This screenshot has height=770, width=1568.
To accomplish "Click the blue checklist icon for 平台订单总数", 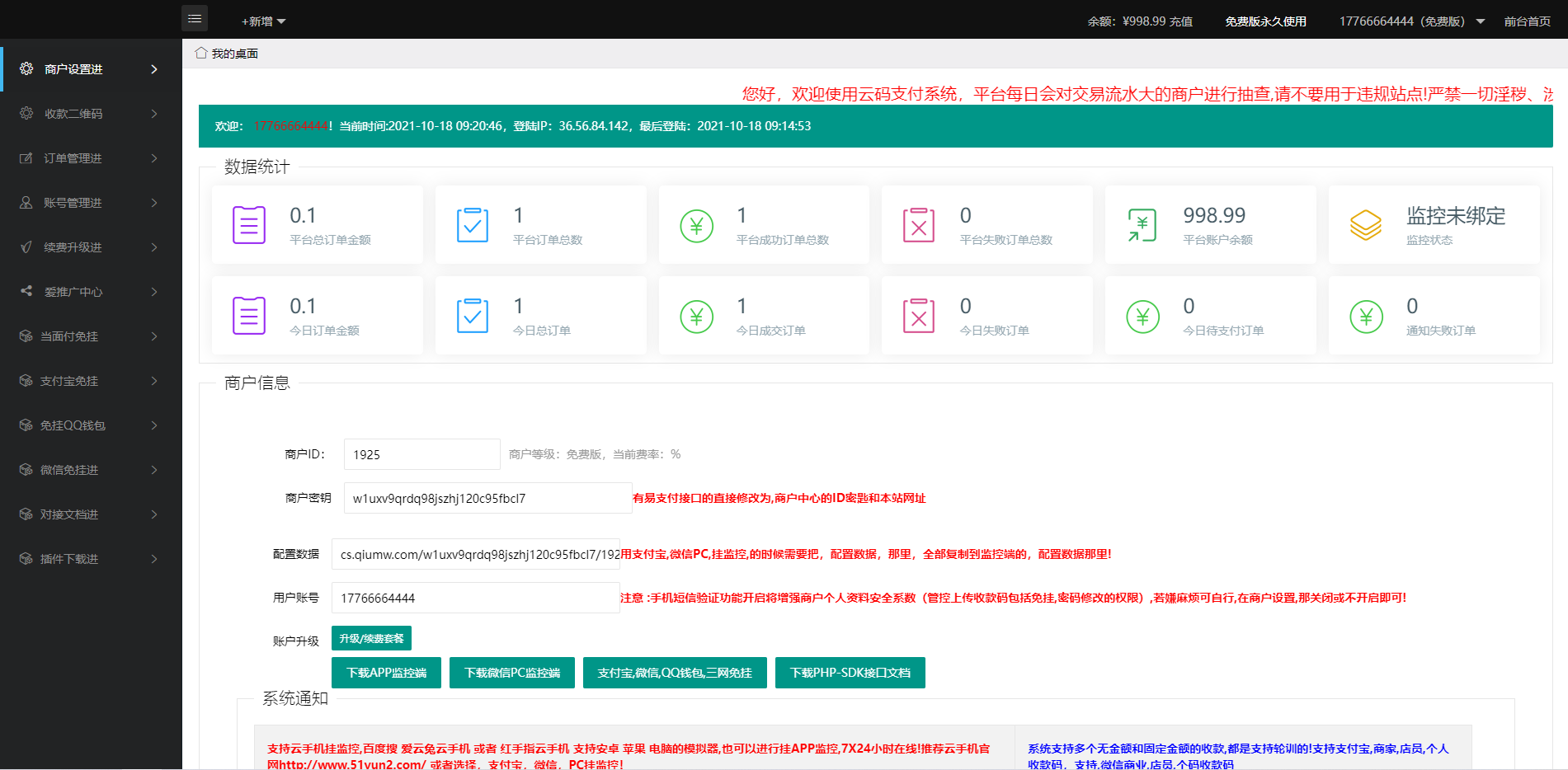I will point(473,225).
